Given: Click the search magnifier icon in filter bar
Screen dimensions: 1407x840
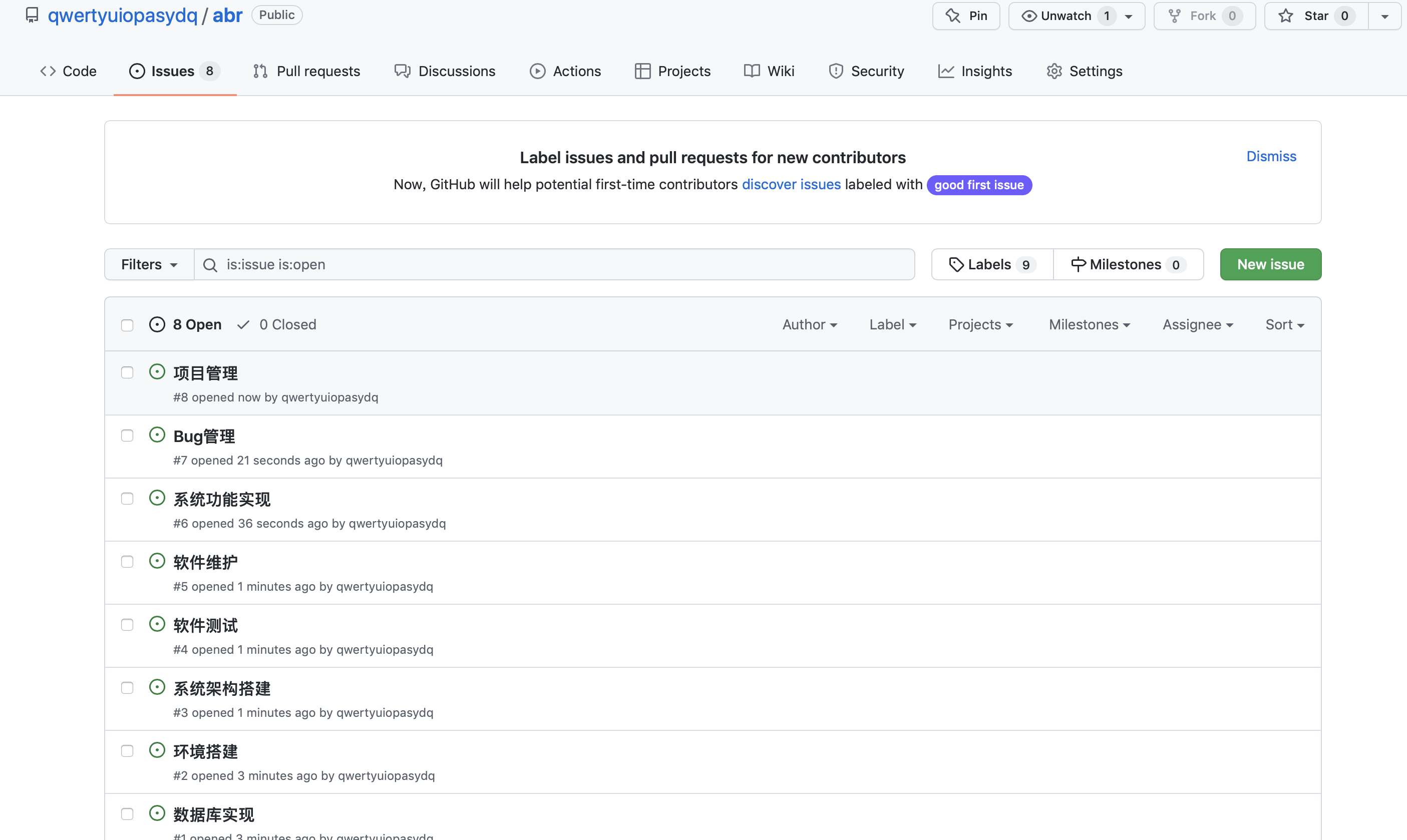Looking at the screenshot, I should click(210, 265).
